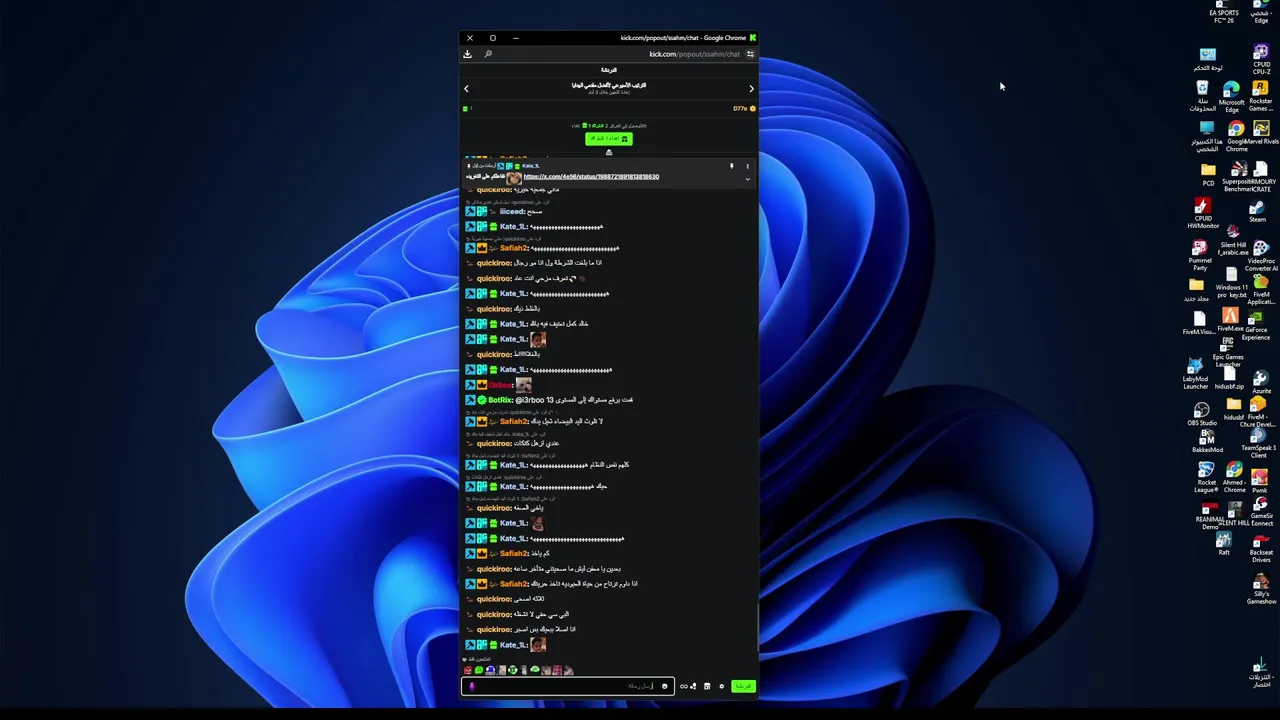1280x720 pixels.
Task: Unpin the pinned message using the pin icon
Action: [731, 166]
